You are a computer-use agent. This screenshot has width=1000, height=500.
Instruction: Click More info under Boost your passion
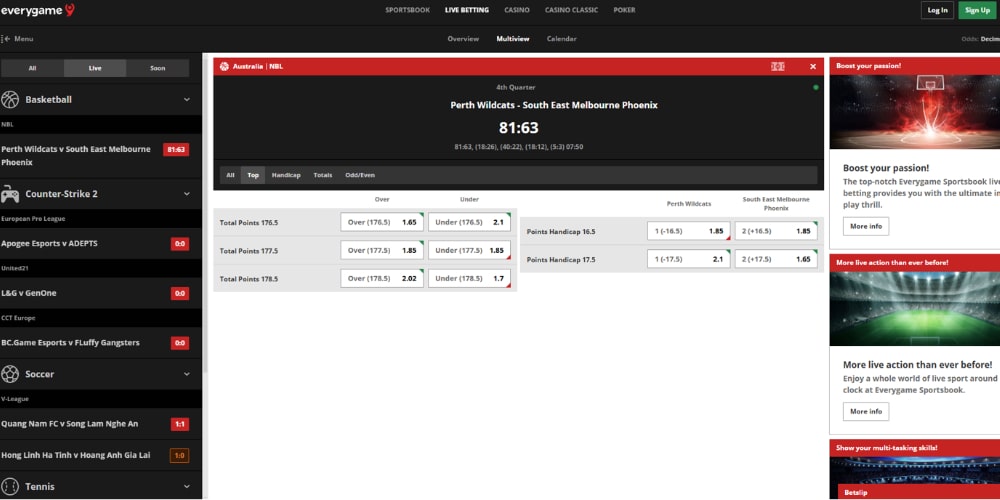click(866, 226)
